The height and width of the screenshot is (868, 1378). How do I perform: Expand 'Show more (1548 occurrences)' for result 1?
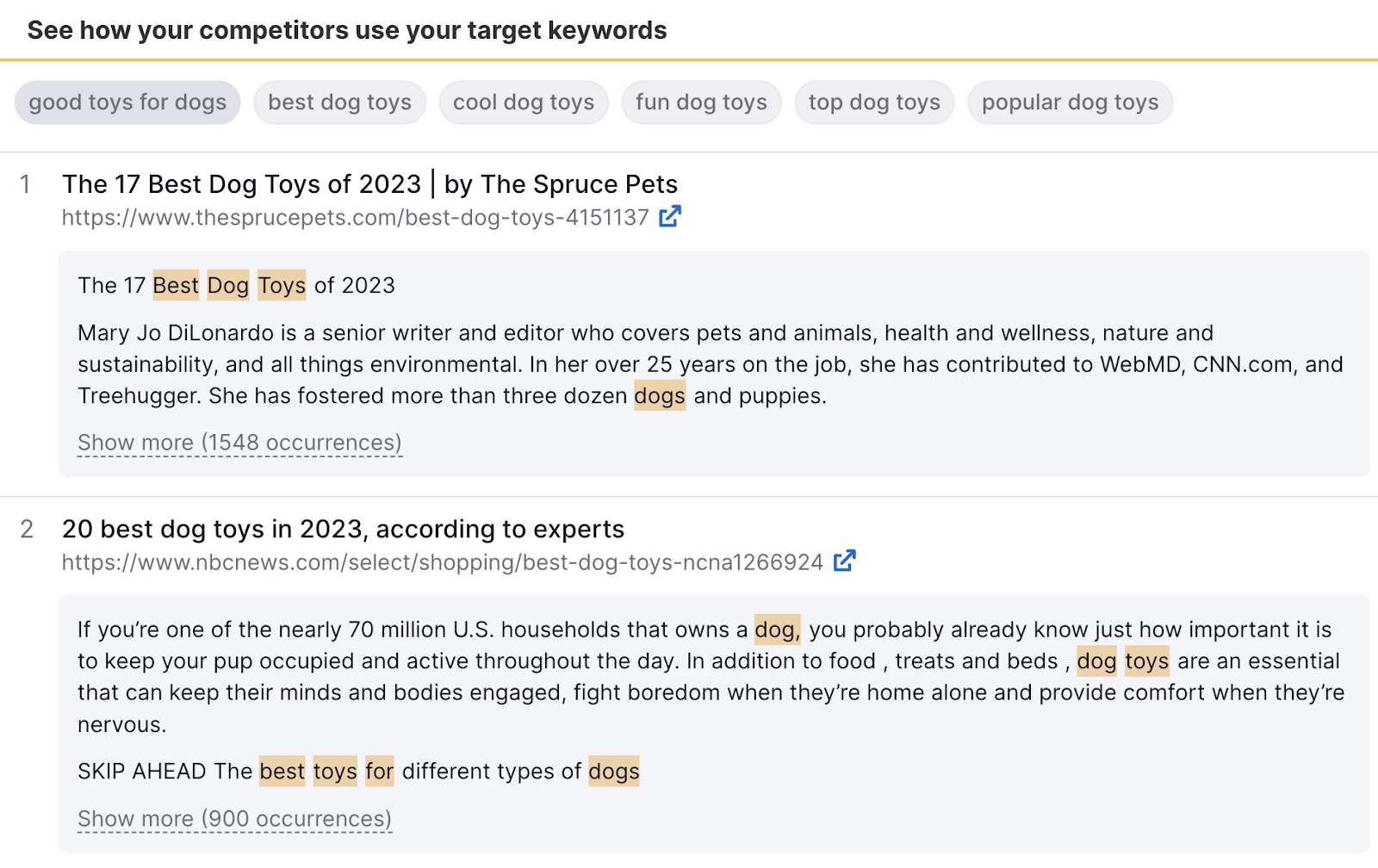point(239,442)
